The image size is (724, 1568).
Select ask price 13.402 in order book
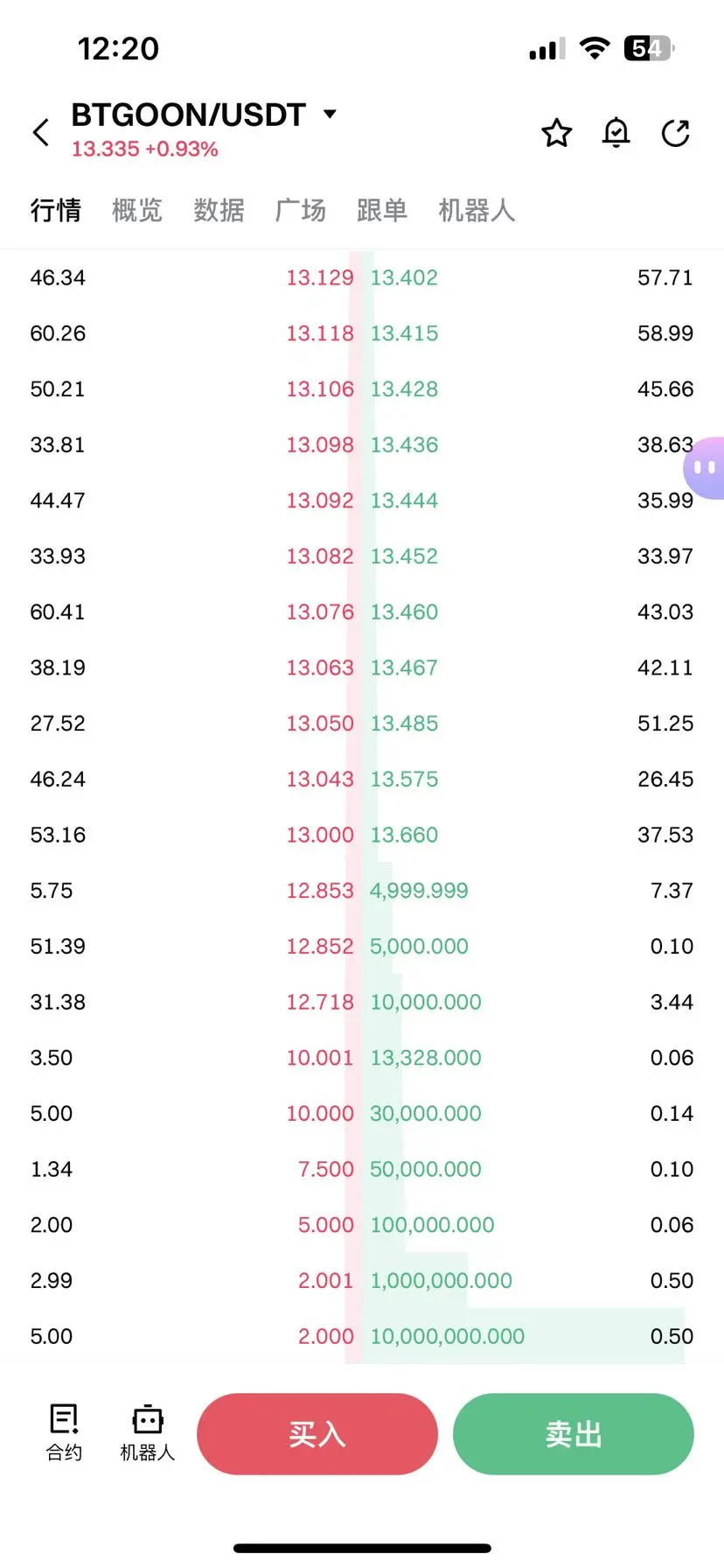pos(404,278)
